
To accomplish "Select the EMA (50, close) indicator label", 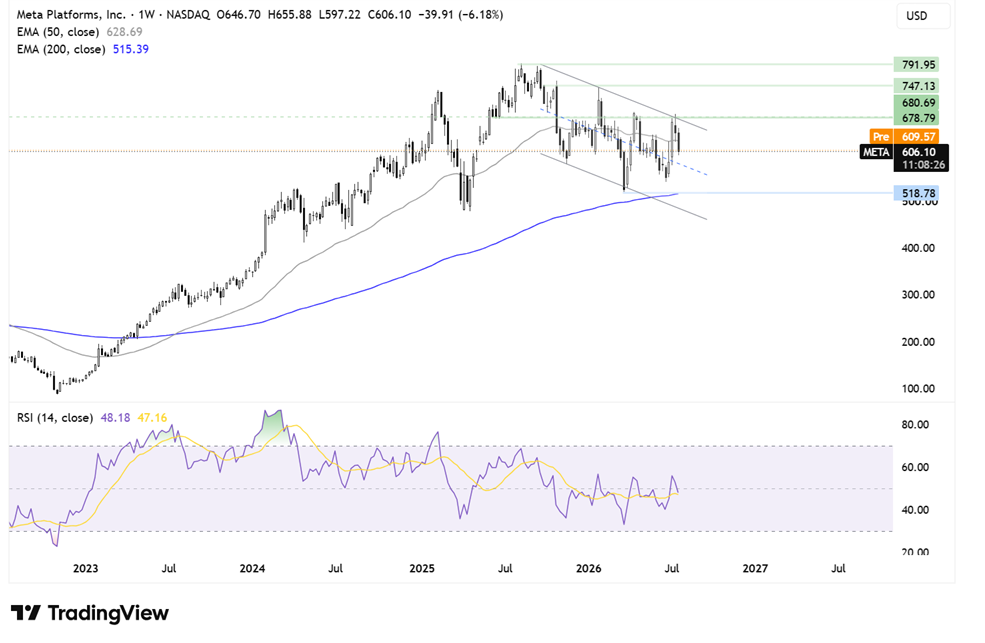I will click(x=58, y=32).
